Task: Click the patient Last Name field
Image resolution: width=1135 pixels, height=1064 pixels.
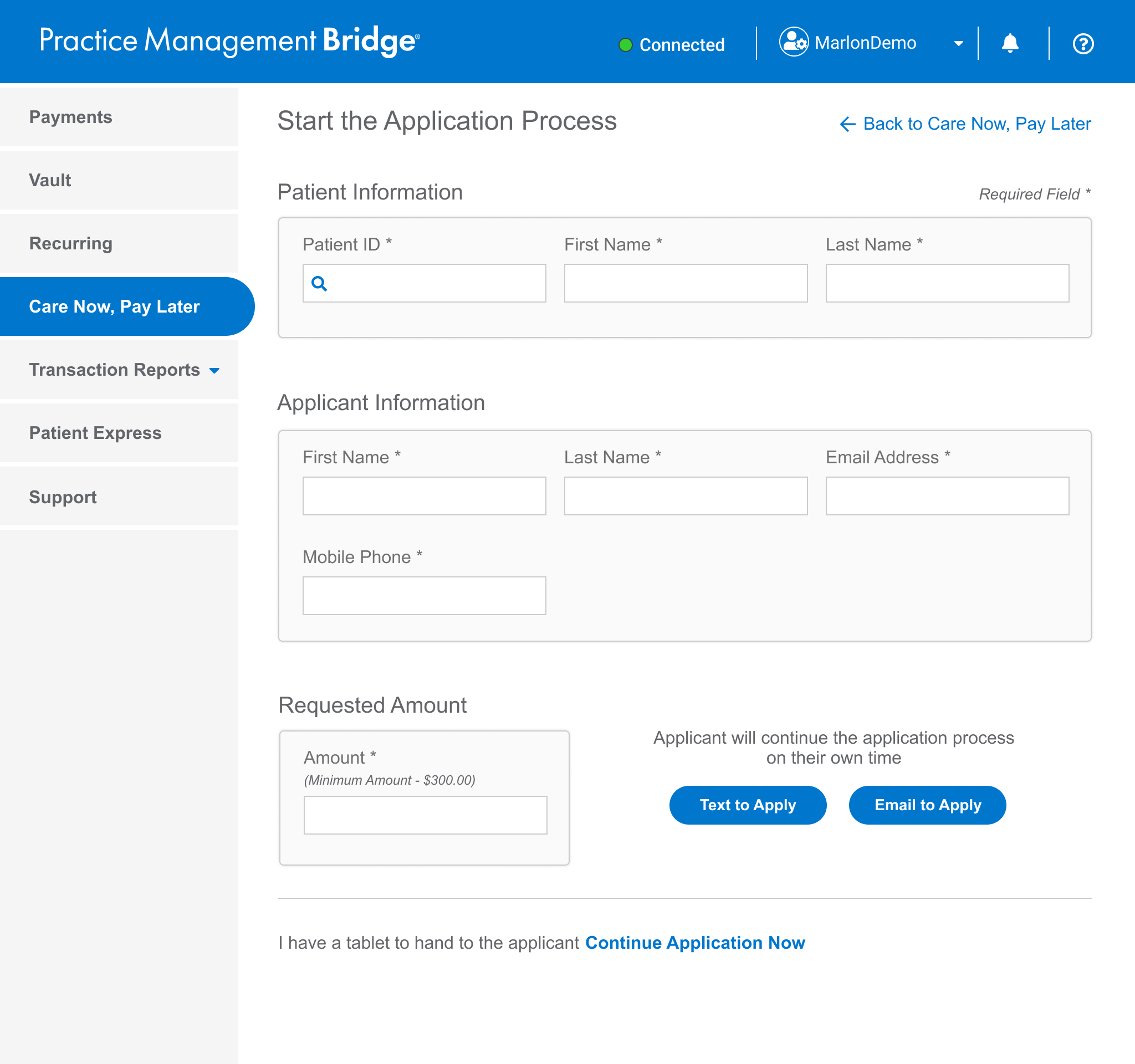Action: tap(948, 283)
